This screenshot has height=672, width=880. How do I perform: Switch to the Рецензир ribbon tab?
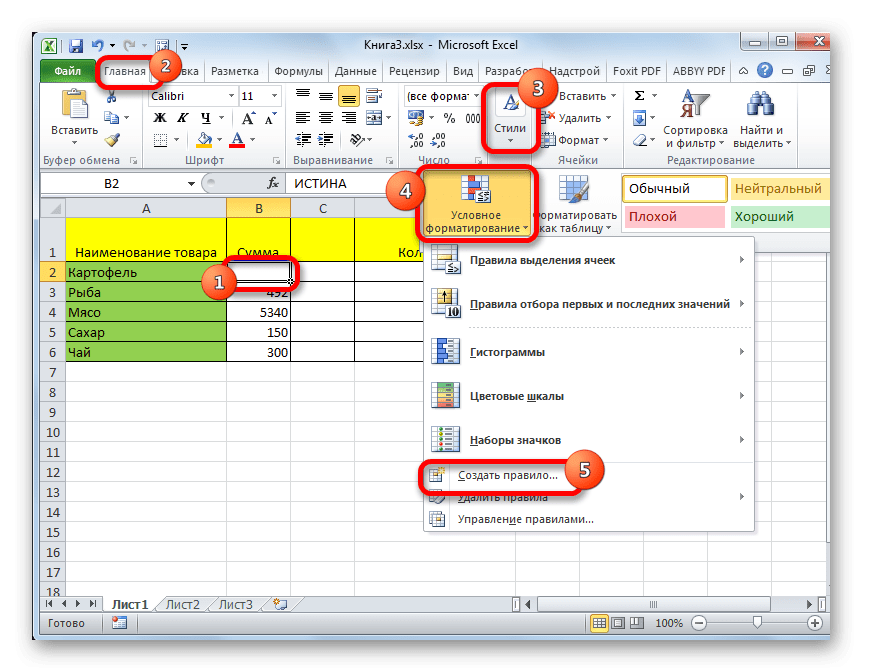414,71
